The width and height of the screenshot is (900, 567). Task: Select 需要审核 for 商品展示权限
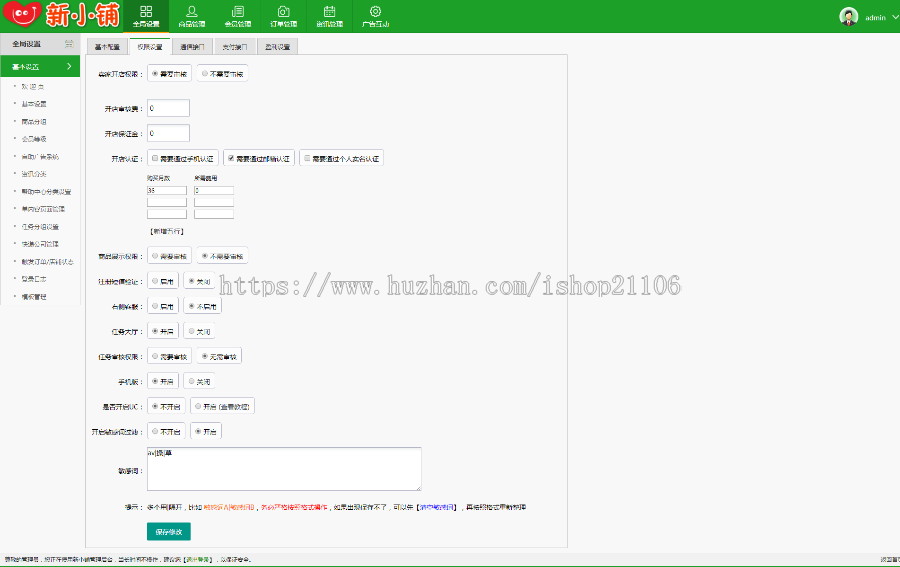pyautogui.click(x=155, y=256)
